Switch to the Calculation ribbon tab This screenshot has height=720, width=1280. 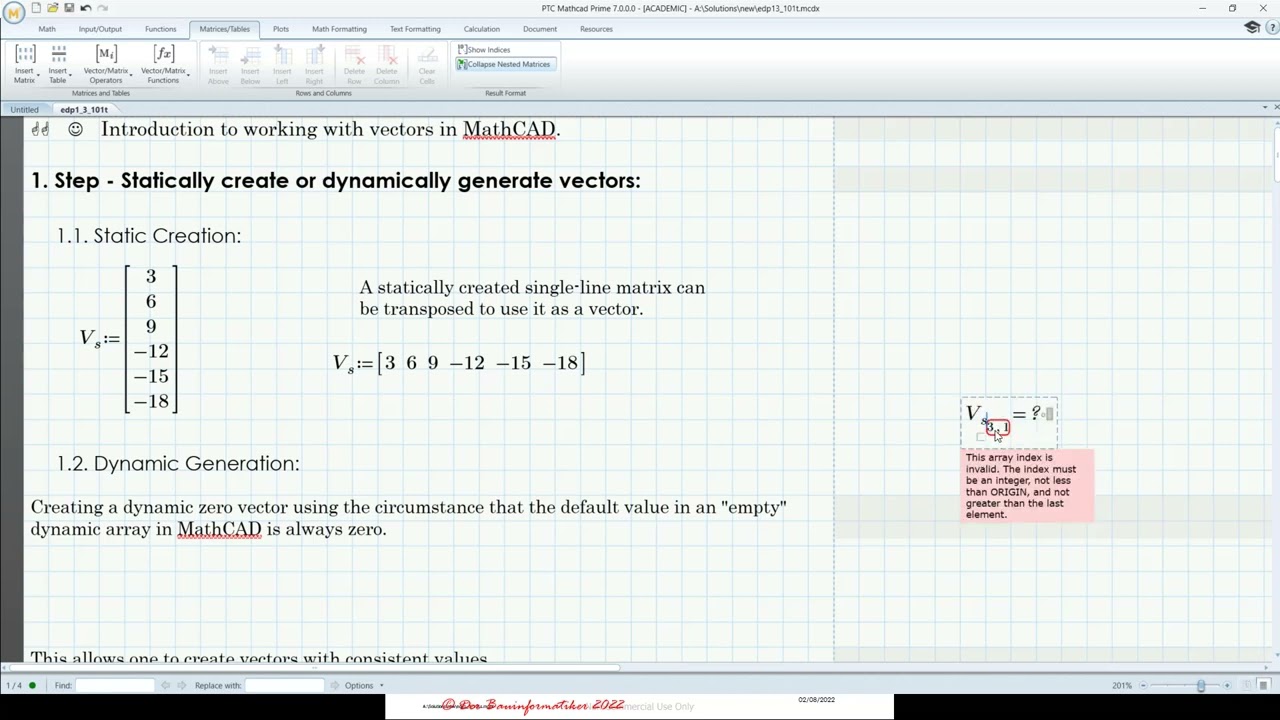coord(481,29)
